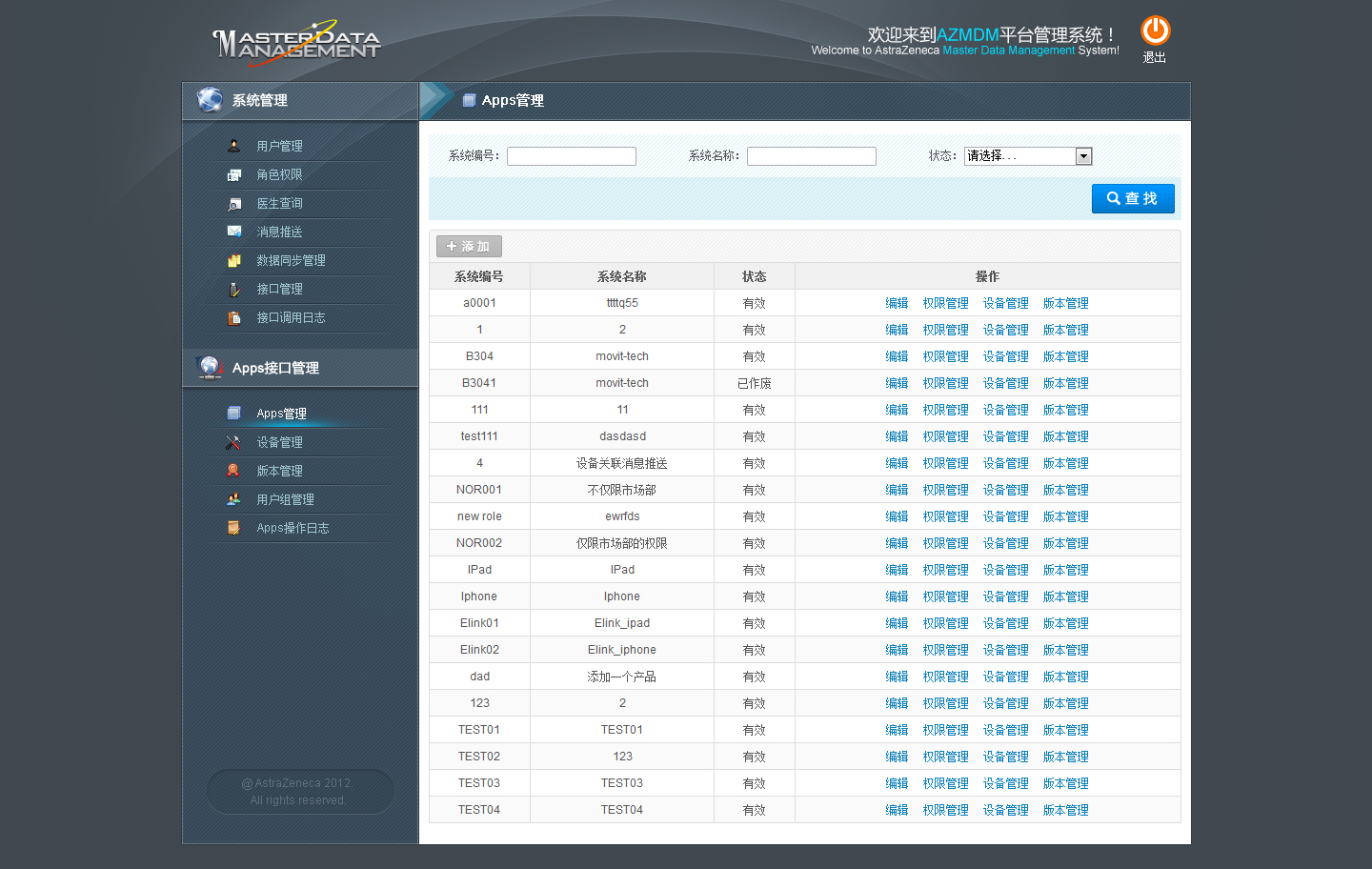
Task: Click the power logout icon
Action: (x=1155, y=30)
